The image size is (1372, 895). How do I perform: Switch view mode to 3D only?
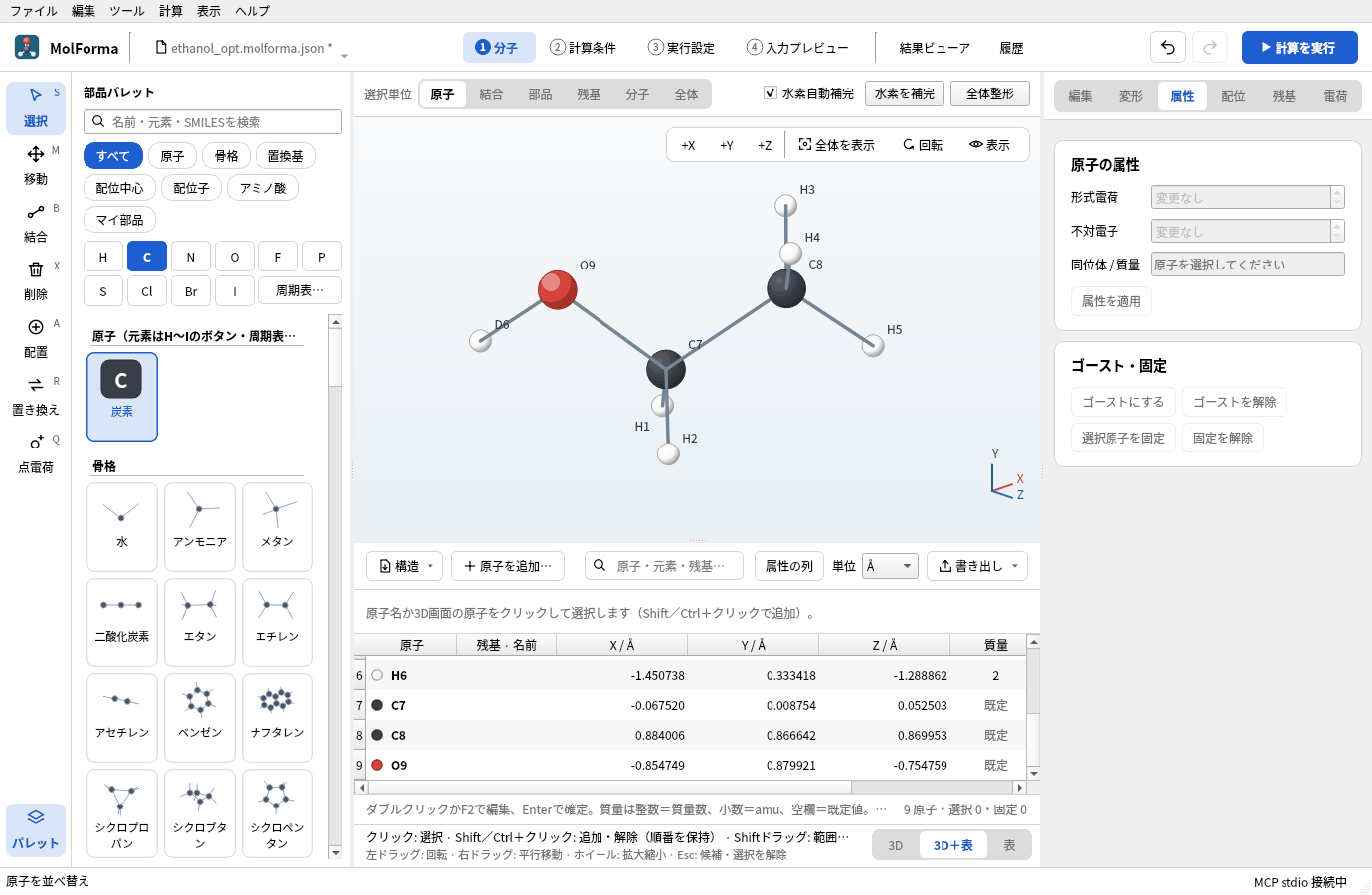click(x=896, y=845)
